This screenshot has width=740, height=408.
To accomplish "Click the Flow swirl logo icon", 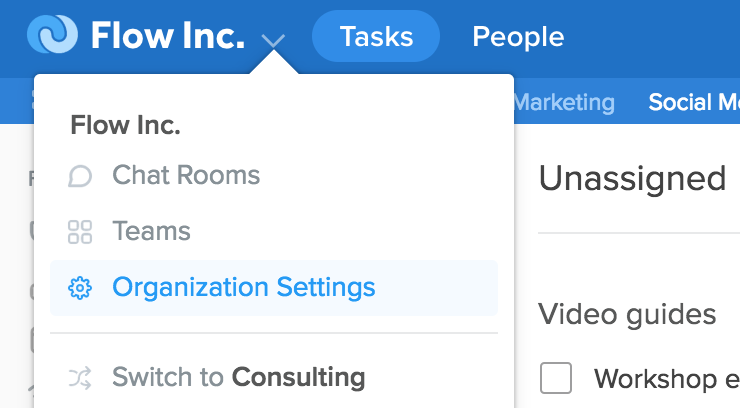I will point(52,34).
